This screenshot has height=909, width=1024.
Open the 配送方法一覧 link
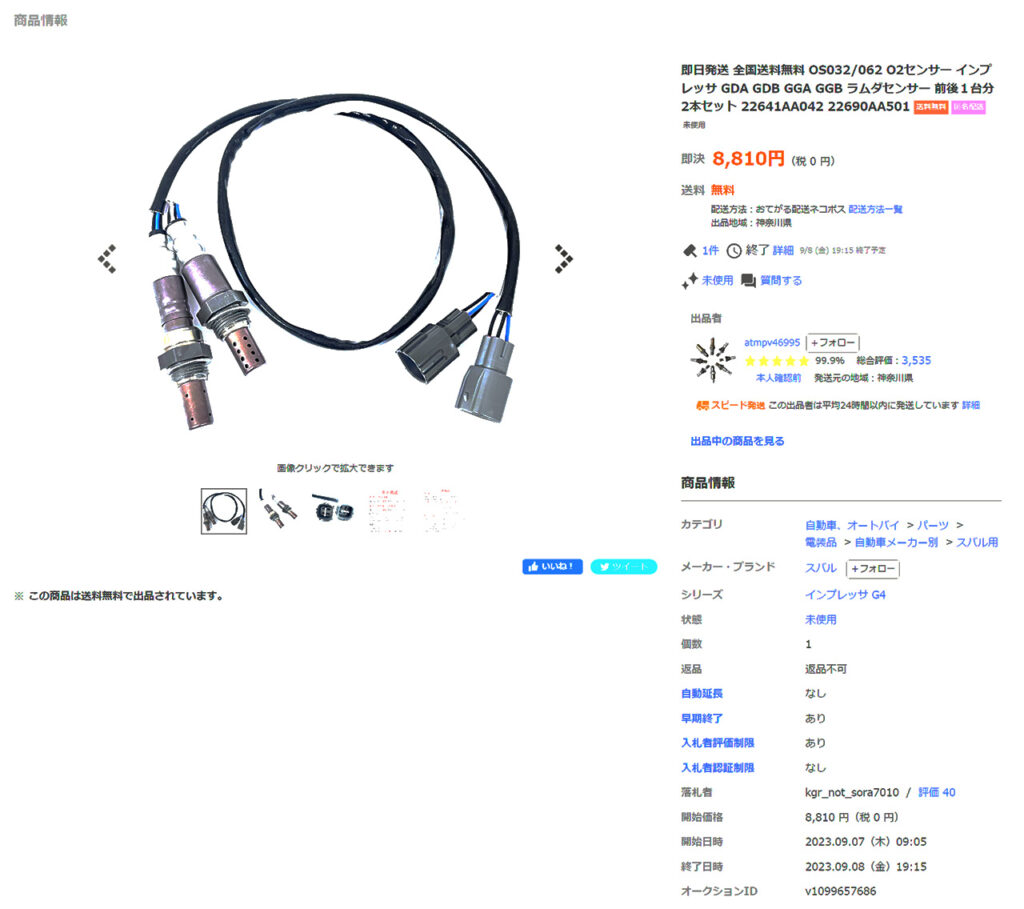coord(875,209)
